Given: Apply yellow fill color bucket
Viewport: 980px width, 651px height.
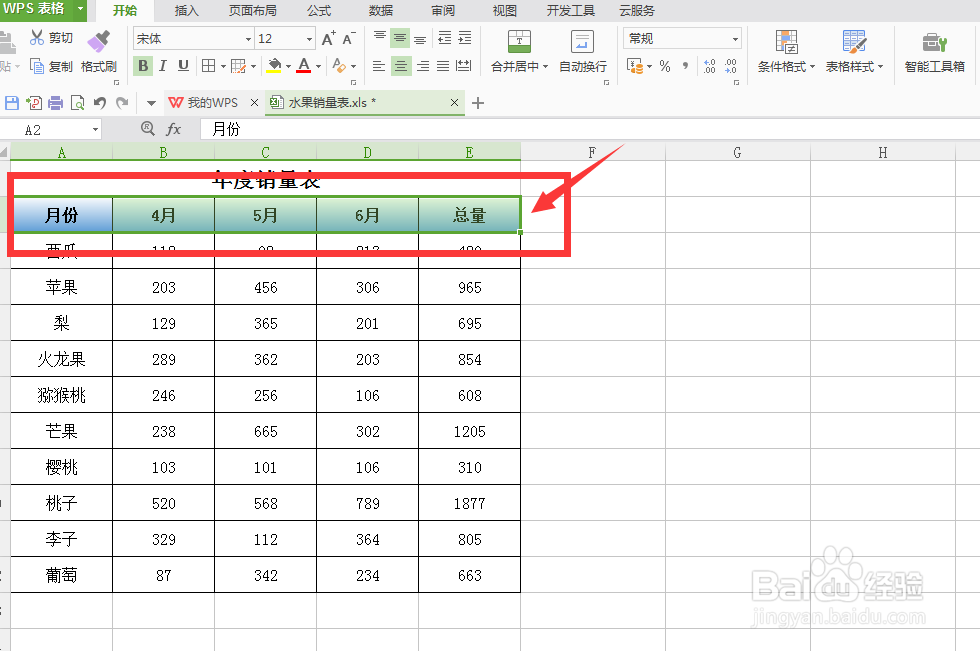Looking at the screenshot, I should [x=274, y=66].
